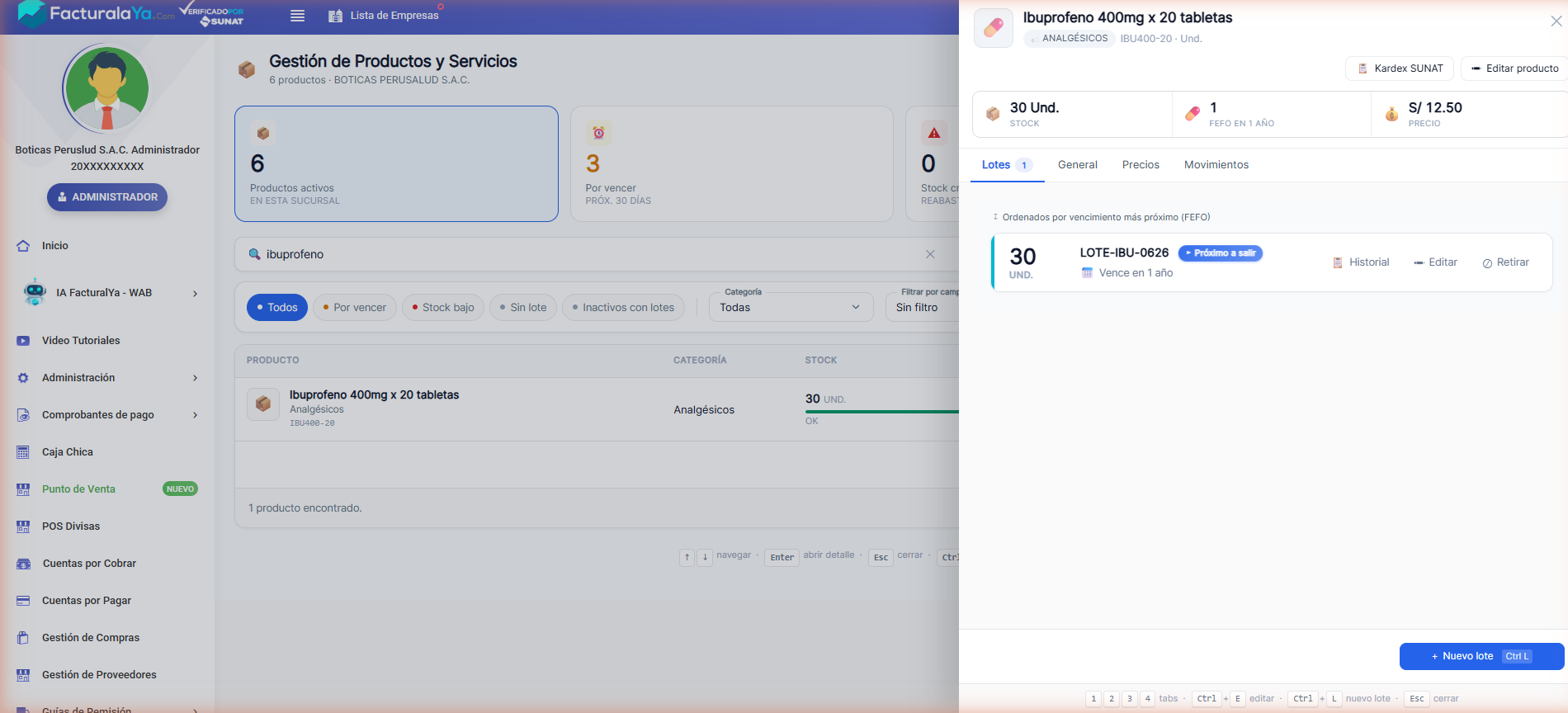Click LOTE-IBU-0626 lot name
The height and width of the screenshot is (713, 1568).
pyautogui.click(x=1124, y=253)
